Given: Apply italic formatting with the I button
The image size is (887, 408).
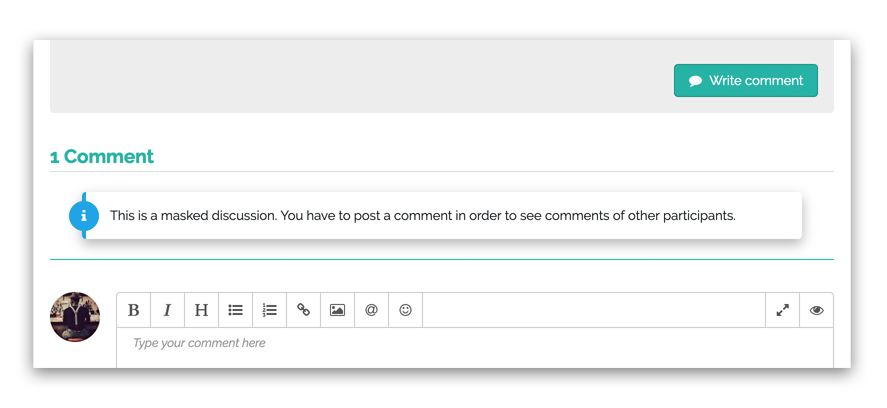Looking at the screenshot, I should [x=167, y=310].
